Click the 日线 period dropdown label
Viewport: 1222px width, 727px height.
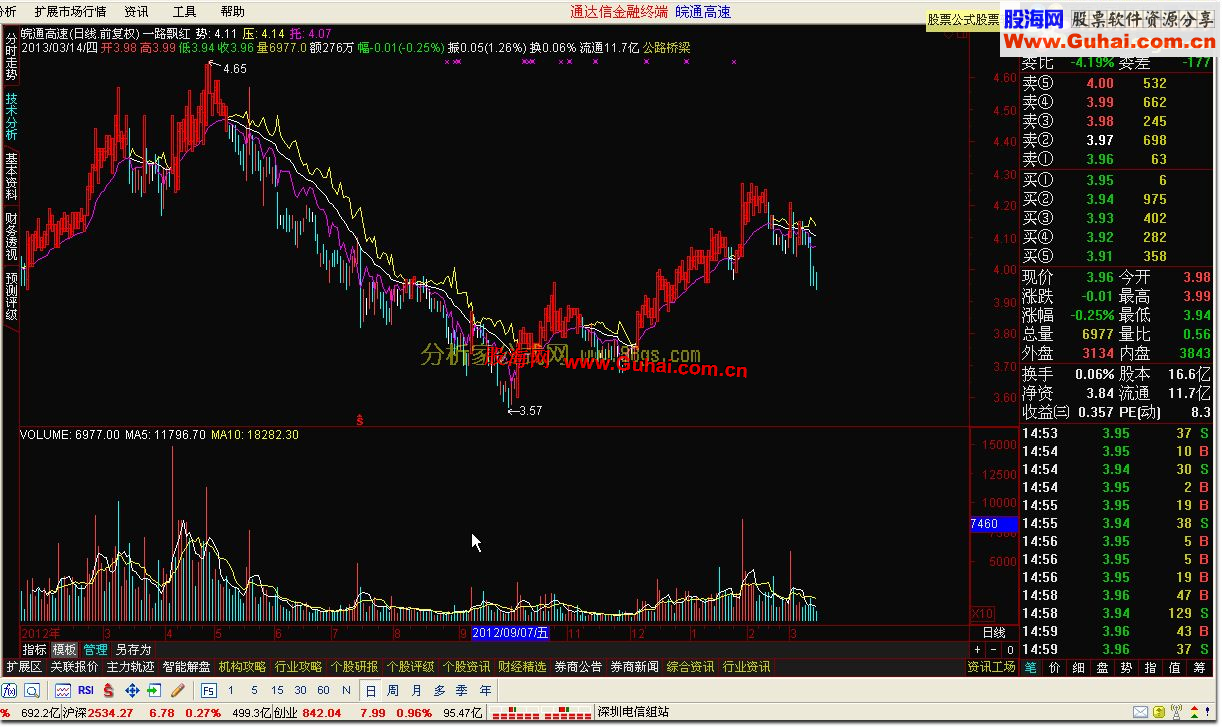(x=995, y=633)
